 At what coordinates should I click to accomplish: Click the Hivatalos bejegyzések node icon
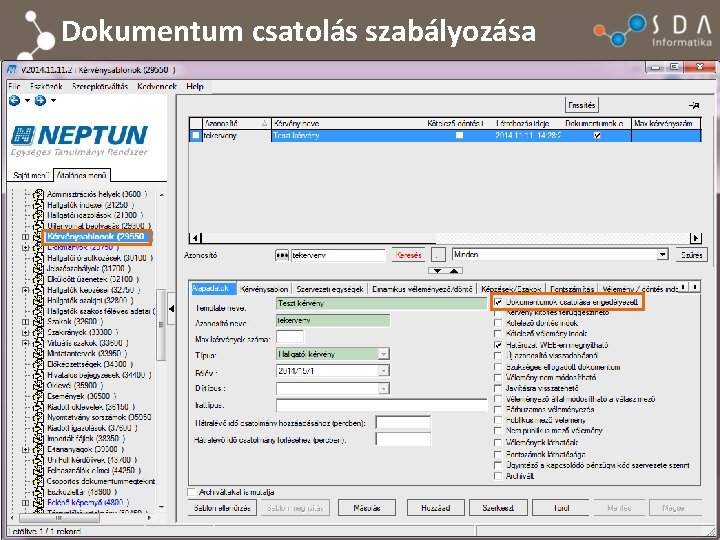39,375
